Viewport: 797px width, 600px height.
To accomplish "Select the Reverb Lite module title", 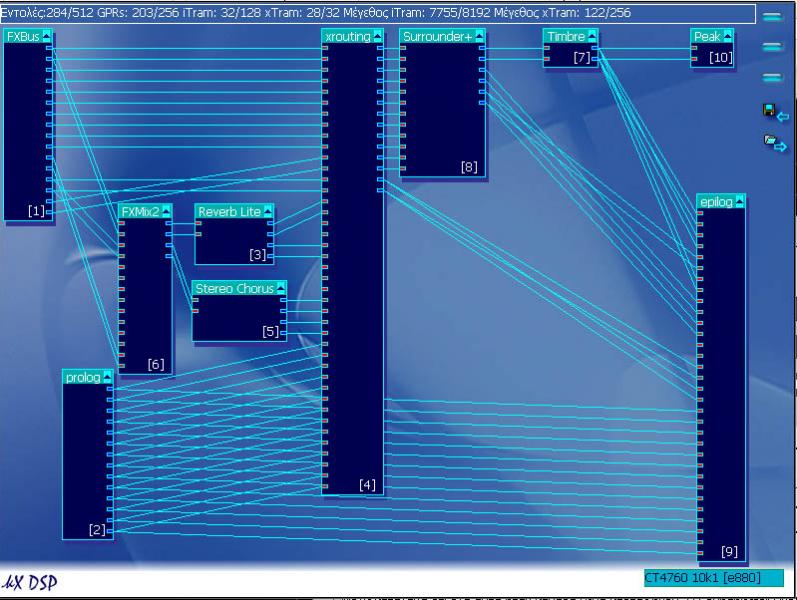I will pos(229,212).
